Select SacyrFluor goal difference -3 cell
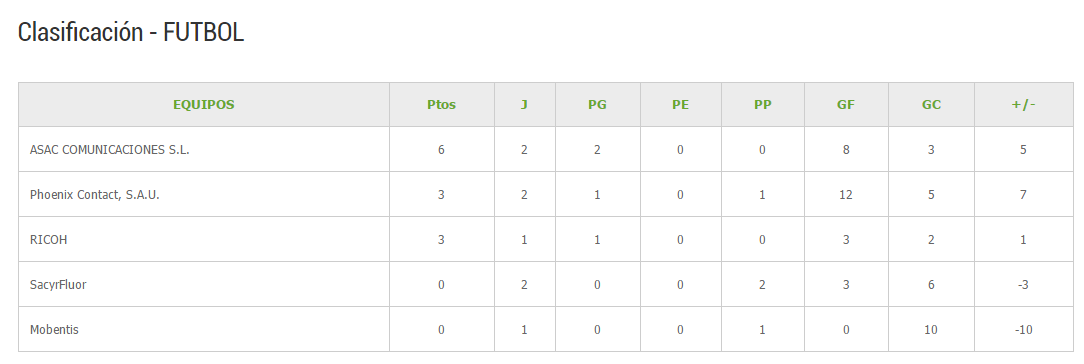The width and height of the screenshot is (1084, 364). point(1023,285)
